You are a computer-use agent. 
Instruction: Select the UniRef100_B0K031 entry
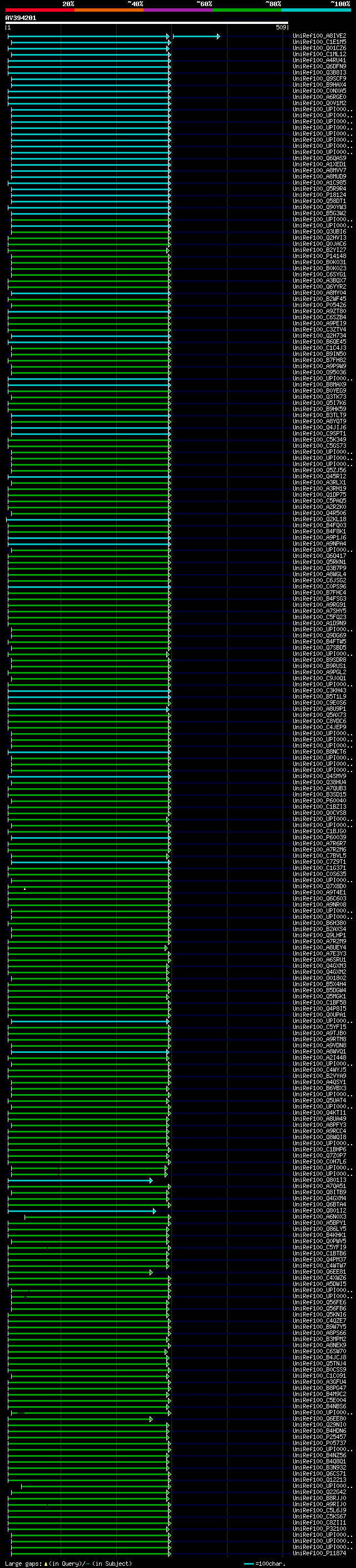click(x=319, y=263)
